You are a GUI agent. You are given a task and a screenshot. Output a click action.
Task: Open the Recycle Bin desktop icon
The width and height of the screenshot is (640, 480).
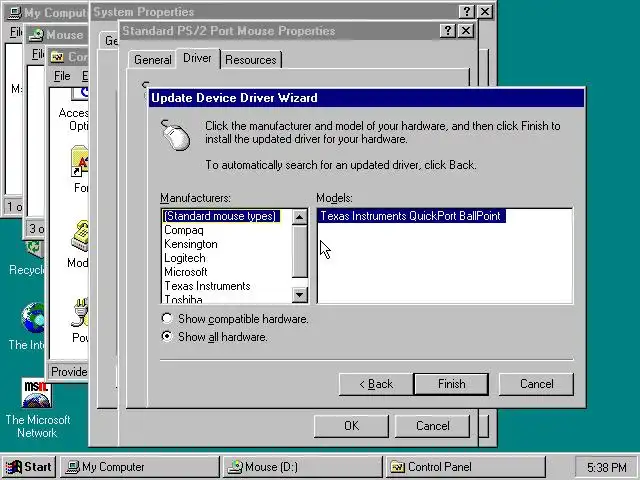point(27,259)
